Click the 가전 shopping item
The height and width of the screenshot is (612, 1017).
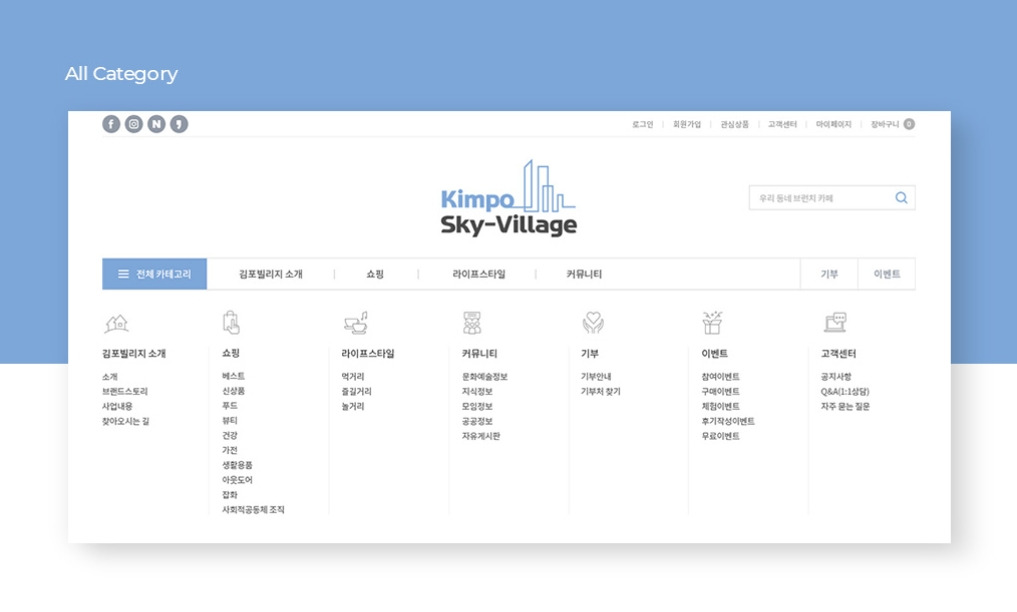[230, 450]
